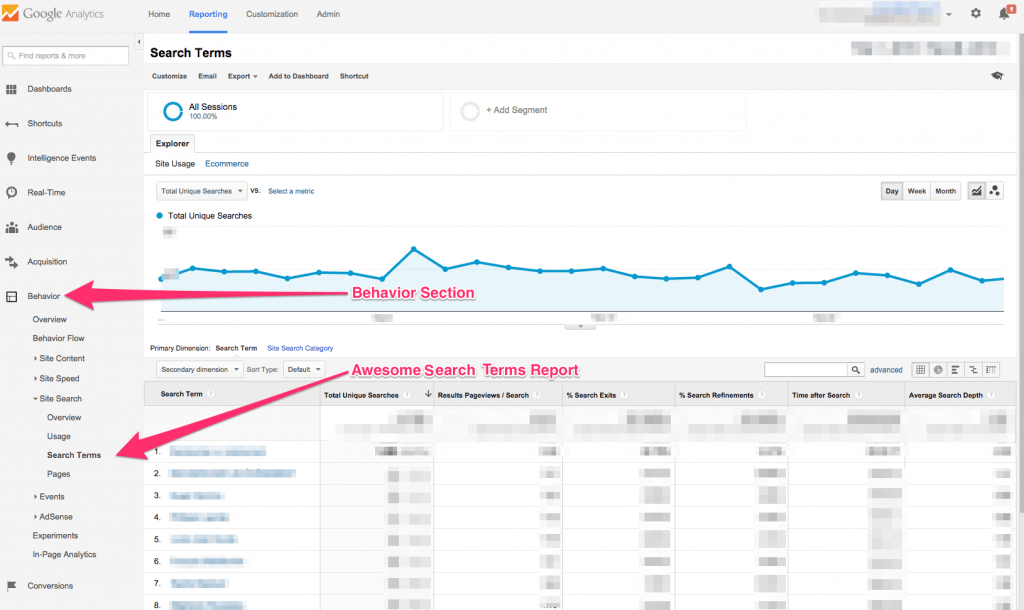
Task: Click the Shortcuts arrow icon
Action: [x=11, y=124]
